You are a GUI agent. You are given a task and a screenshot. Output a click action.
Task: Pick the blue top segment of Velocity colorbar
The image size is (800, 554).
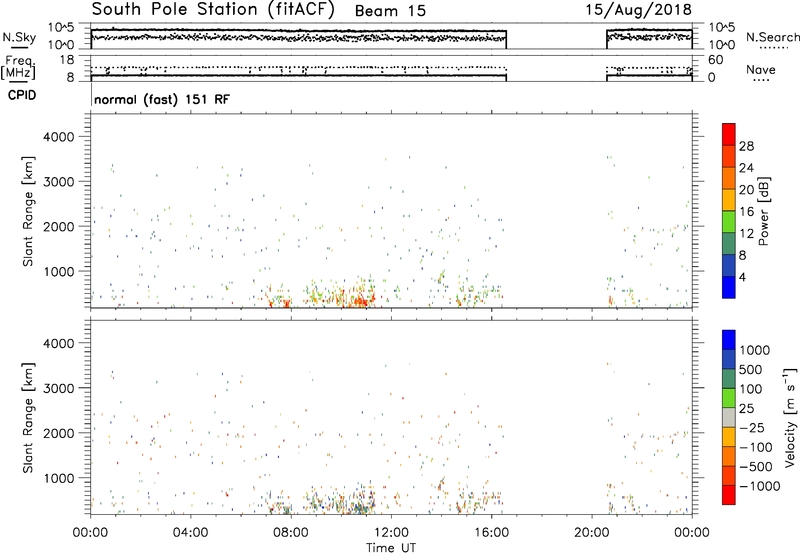coord(729,340)
